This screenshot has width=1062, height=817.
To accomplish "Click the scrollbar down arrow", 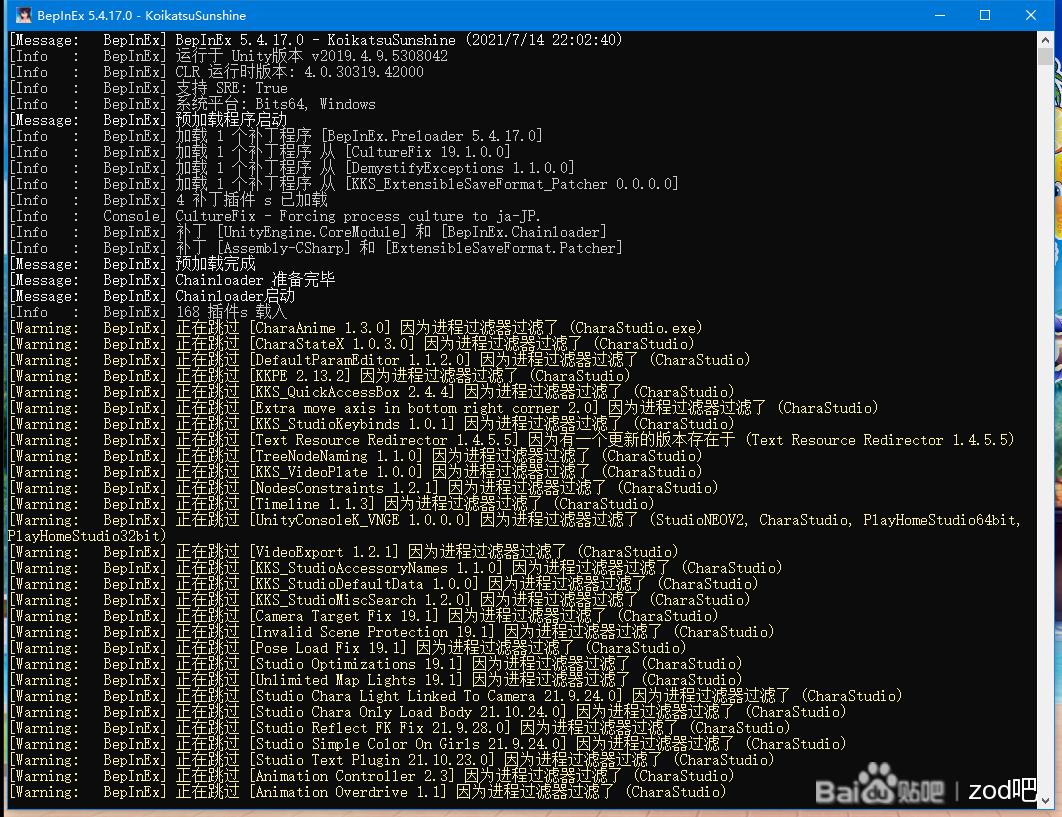I will click(x=1045, y=800).
